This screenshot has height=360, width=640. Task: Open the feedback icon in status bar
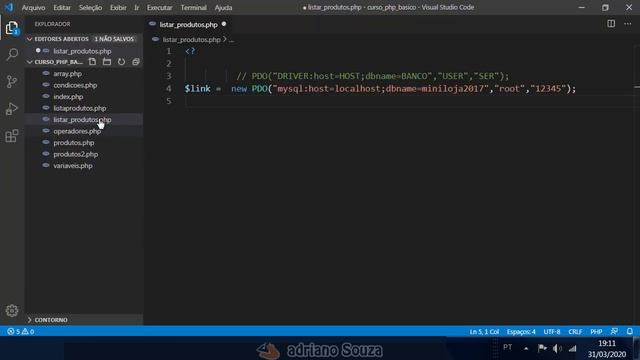click(x=614, y=331)
